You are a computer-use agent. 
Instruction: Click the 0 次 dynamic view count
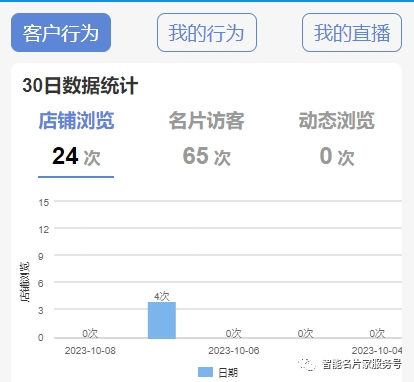337,156
